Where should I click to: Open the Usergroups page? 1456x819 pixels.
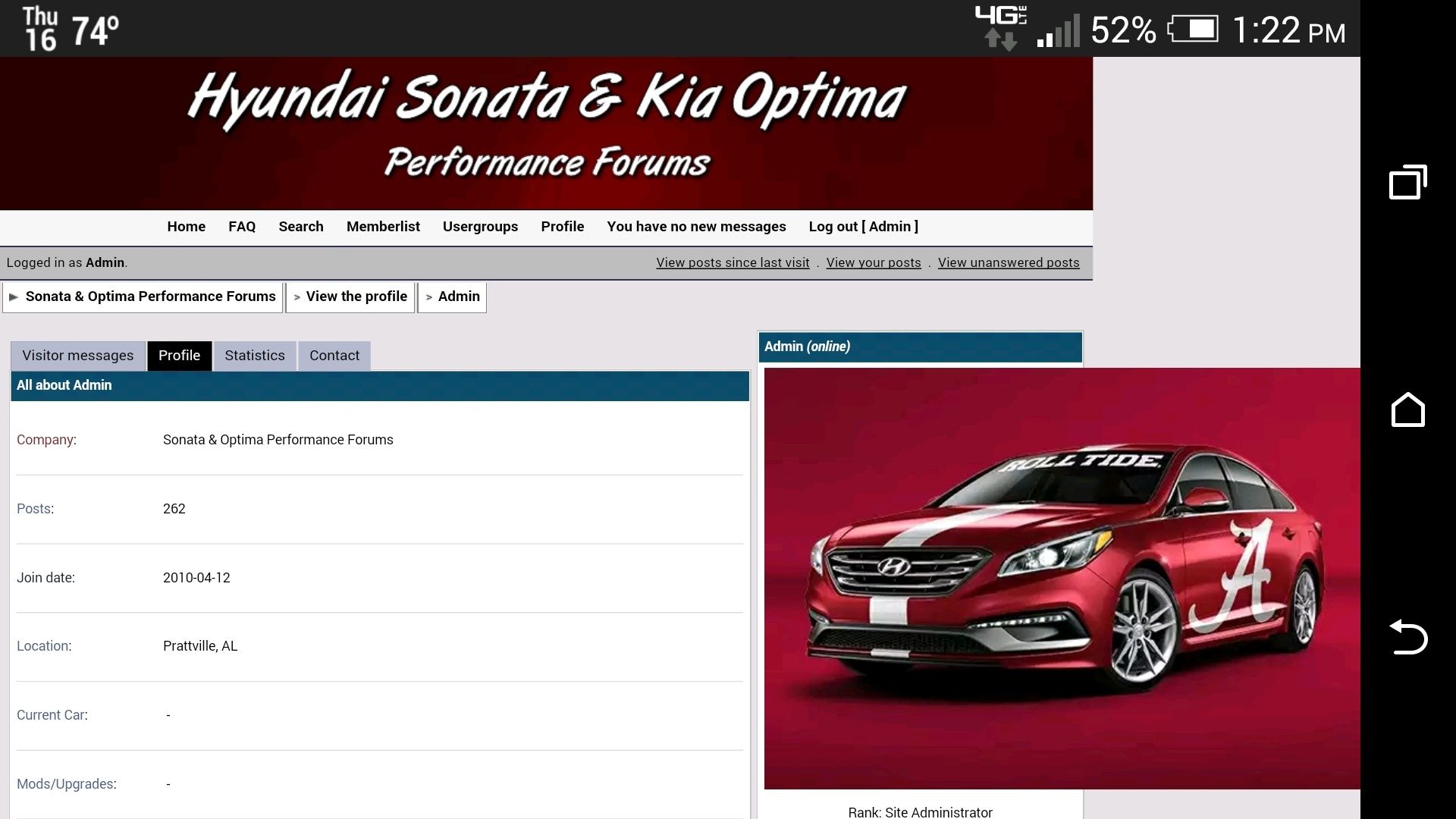pos(480,227)
